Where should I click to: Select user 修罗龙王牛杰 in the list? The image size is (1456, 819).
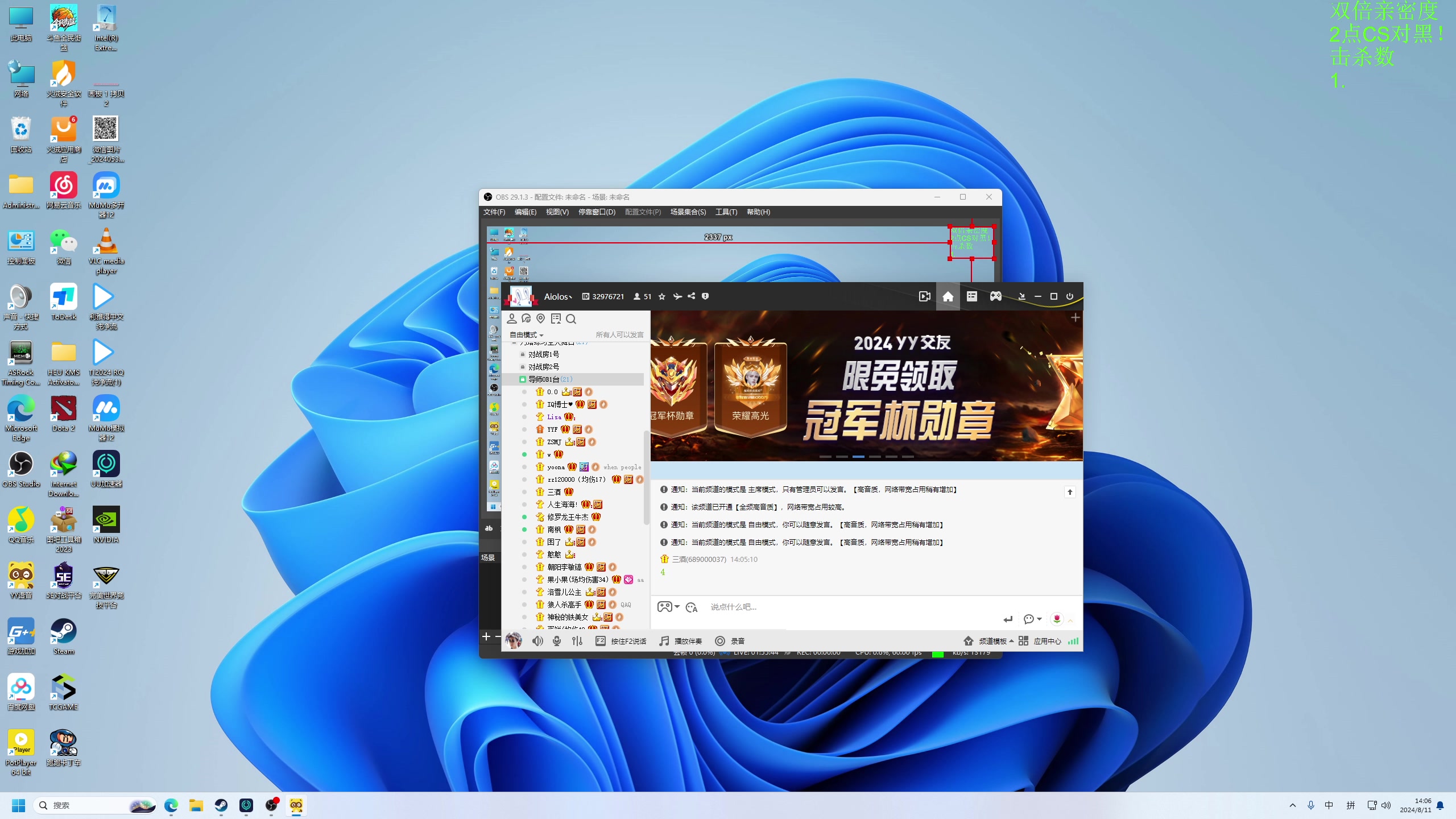[x=568, y=517]
